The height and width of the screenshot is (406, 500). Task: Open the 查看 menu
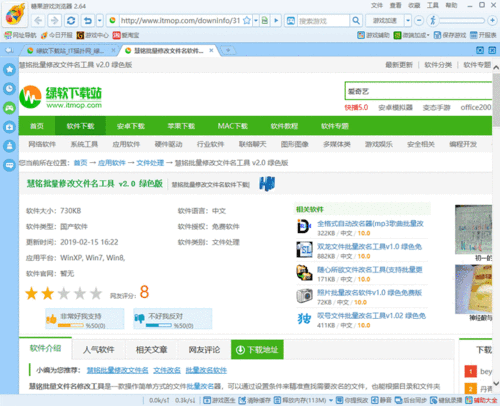pyautogui.click(x=396, y=5)
